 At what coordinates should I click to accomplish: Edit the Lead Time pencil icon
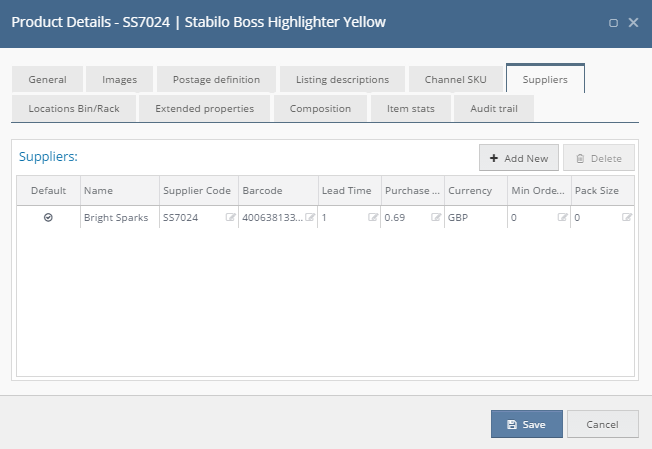coord(373,217)
